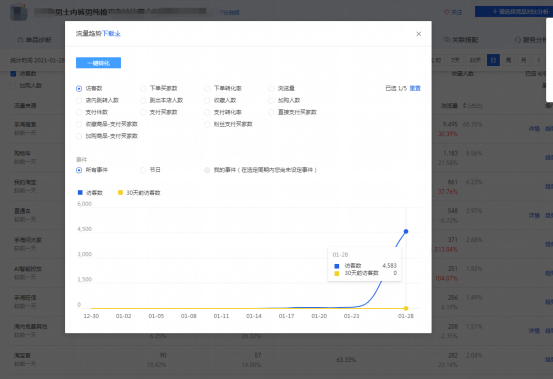Open the 单品诊断 tab
The image size is (553, 379).
tap(35, 40)
